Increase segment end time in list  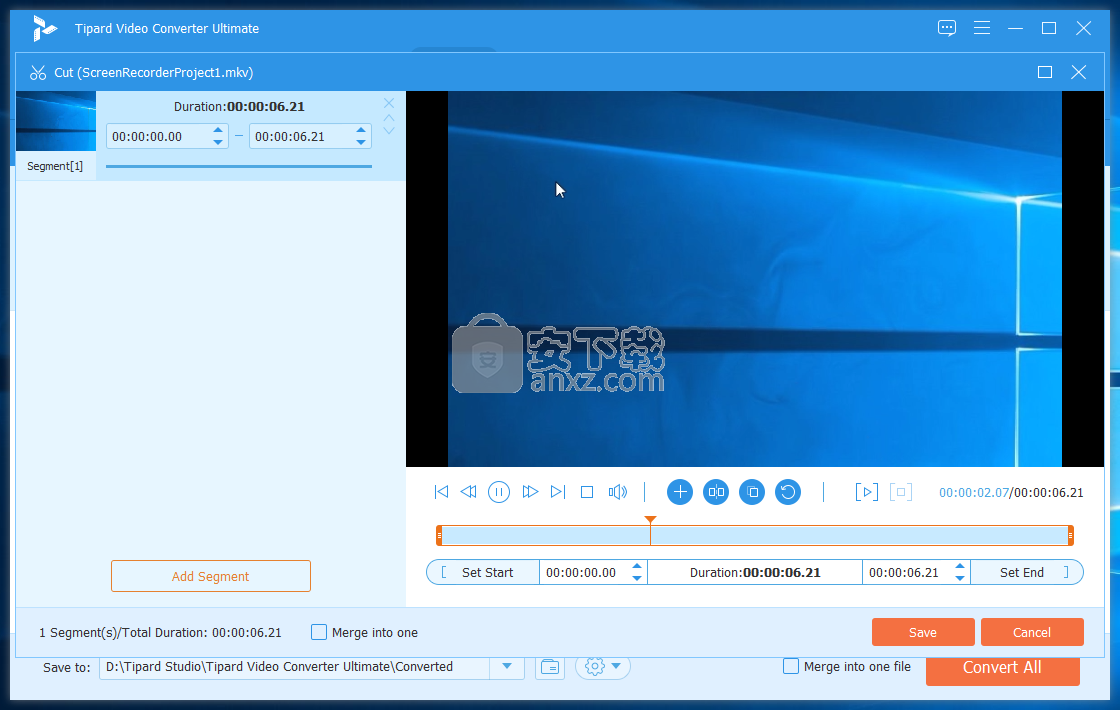(x=361, y=130)
